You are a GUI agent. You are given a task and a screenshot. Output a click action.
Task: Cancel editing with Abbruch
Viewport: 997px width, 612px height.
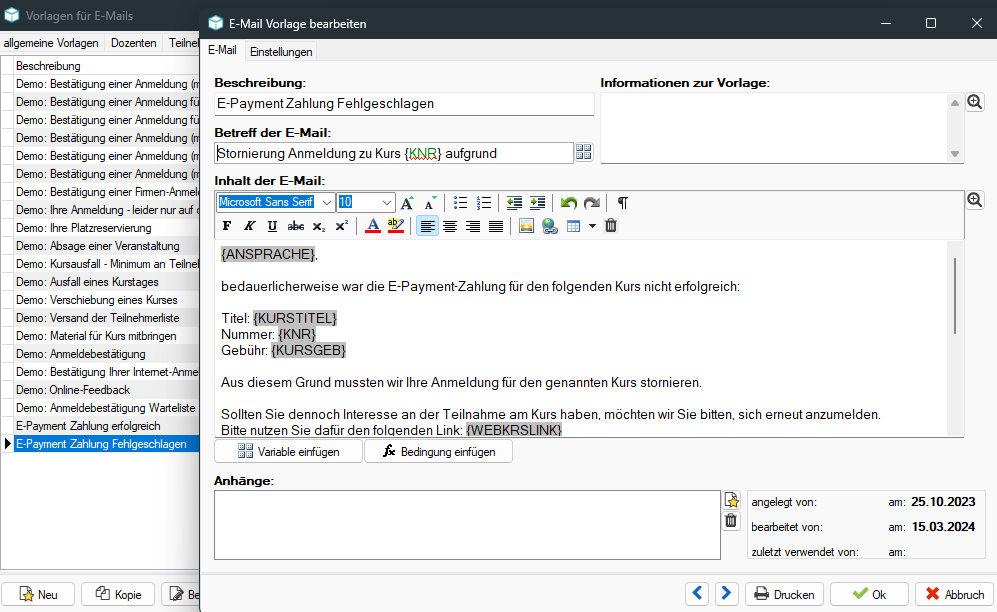(x=955, y=594)
